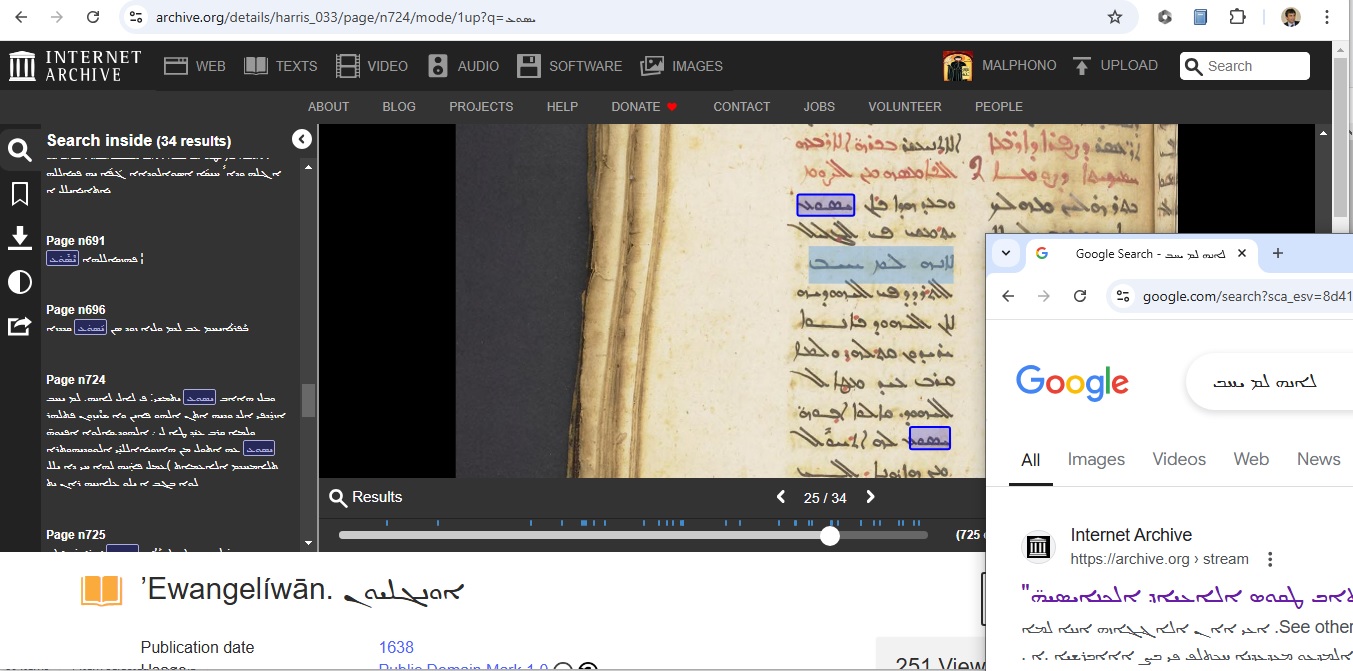The image size is (1353, 671).
Task: Click the Results button in reader bar
Action: point(366,497)
